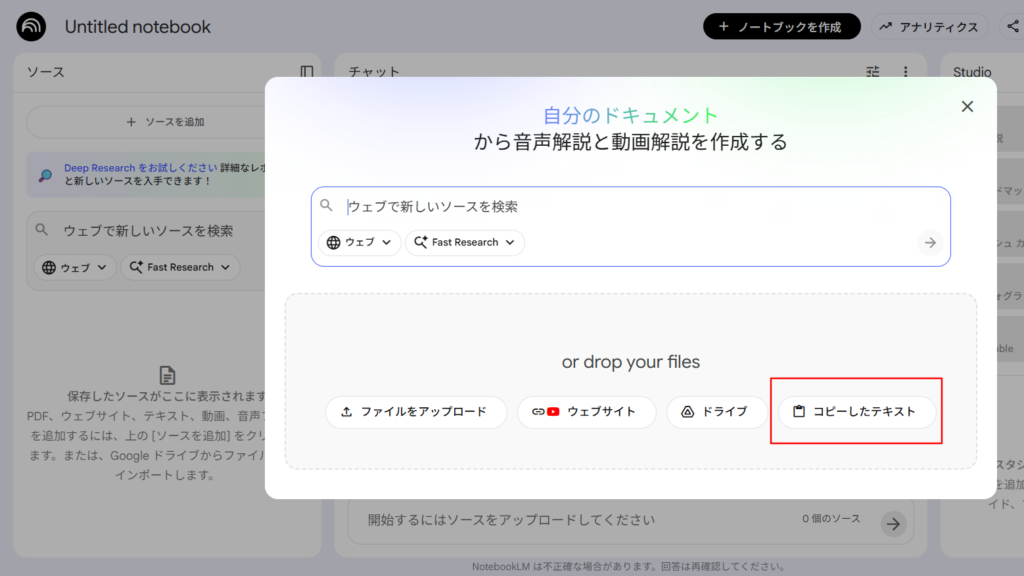Open the chat panel three-dot menu

coord(905,71)
